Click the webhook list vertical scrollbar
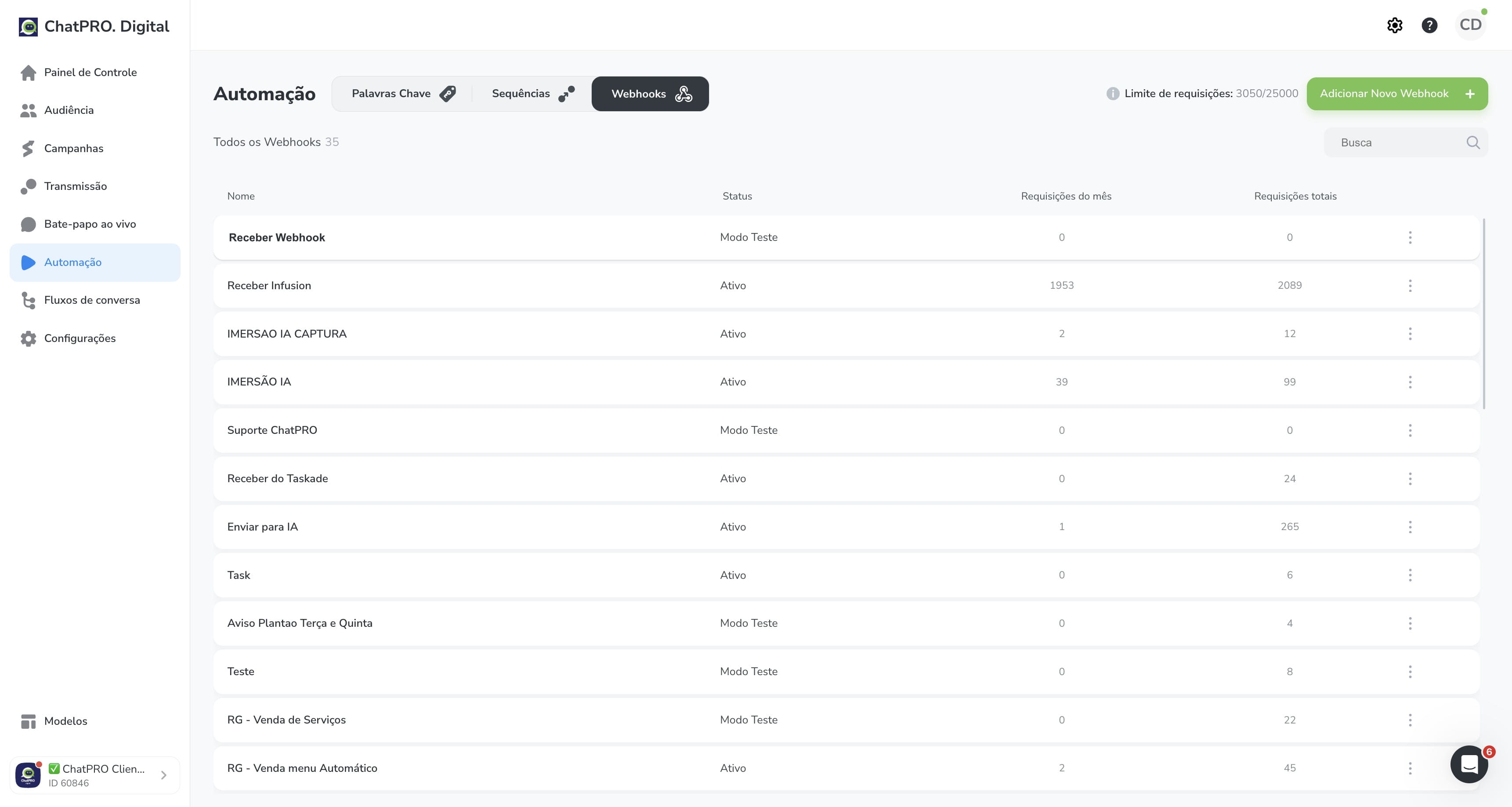The height and width of the screenshot is (807, 1512). 1484,314
